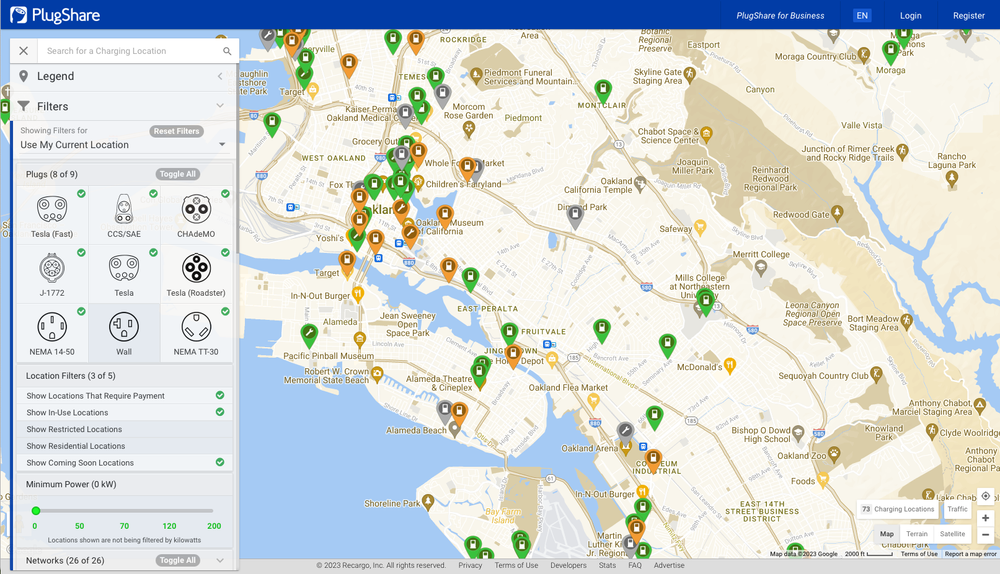
Task: Close the search side panel
Action: 24,51
